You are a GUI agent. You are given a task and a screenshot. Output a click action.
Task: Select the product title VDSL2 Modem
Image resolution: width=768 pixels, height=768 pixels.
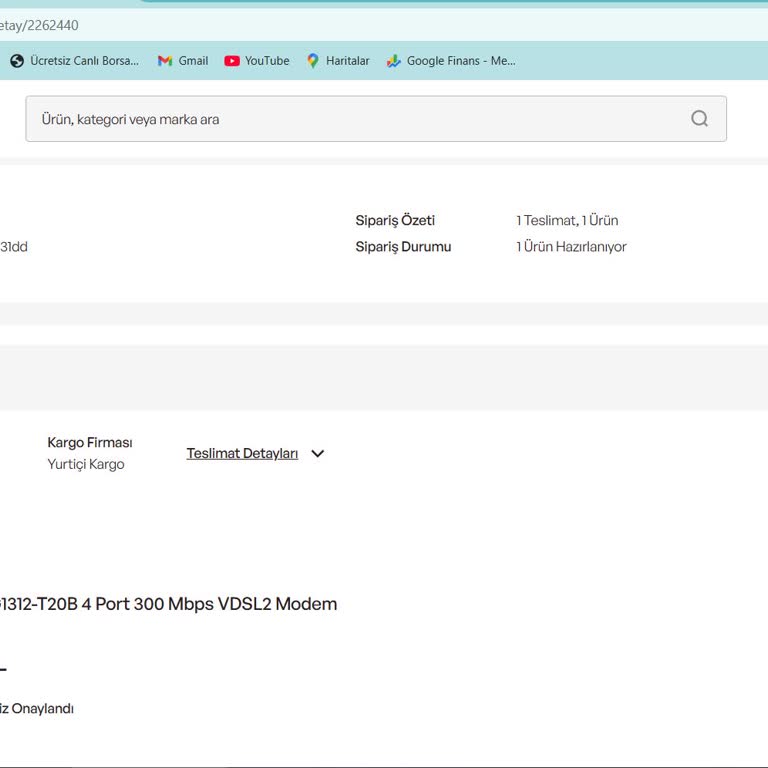[168, 604]
